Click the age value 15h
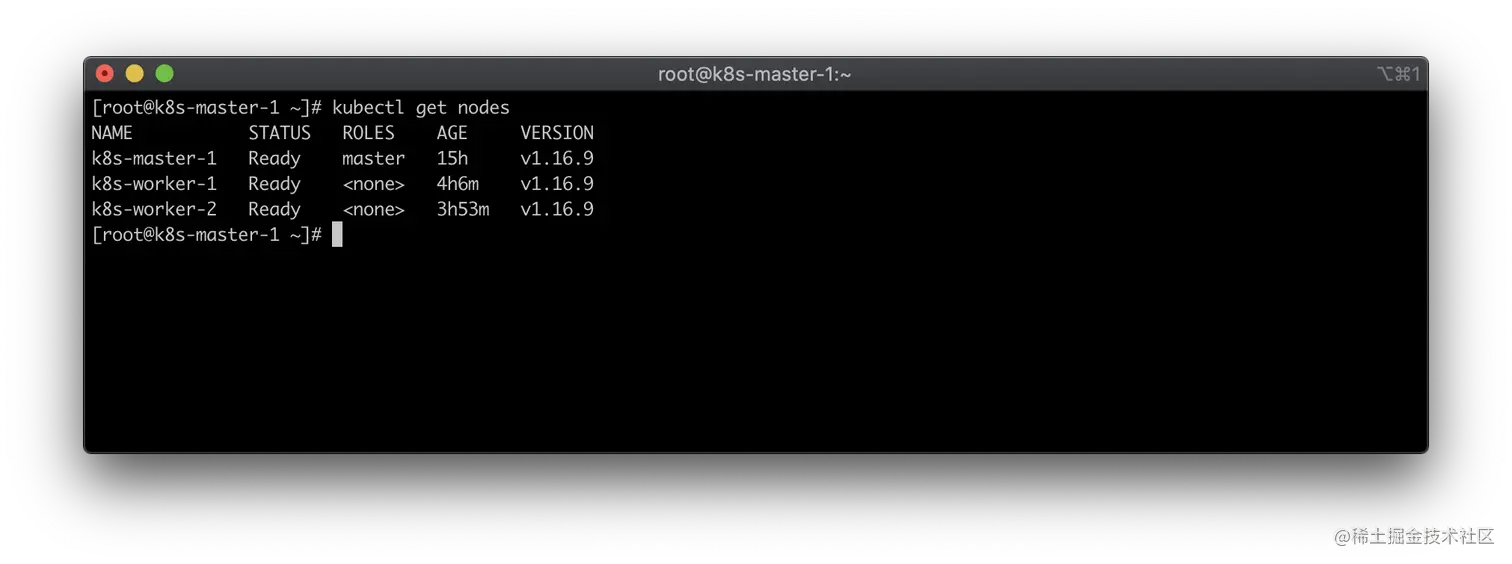Viewport: 1512px width, 564px height. click(x=452, y=158)
